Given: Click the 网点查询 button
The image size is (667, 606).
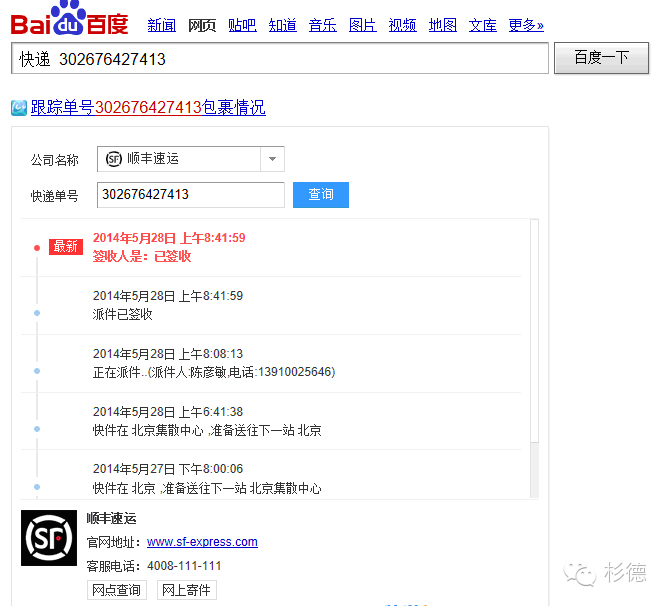Looking at the screenshot, I should pyautogui.click(x=117, y=590).
